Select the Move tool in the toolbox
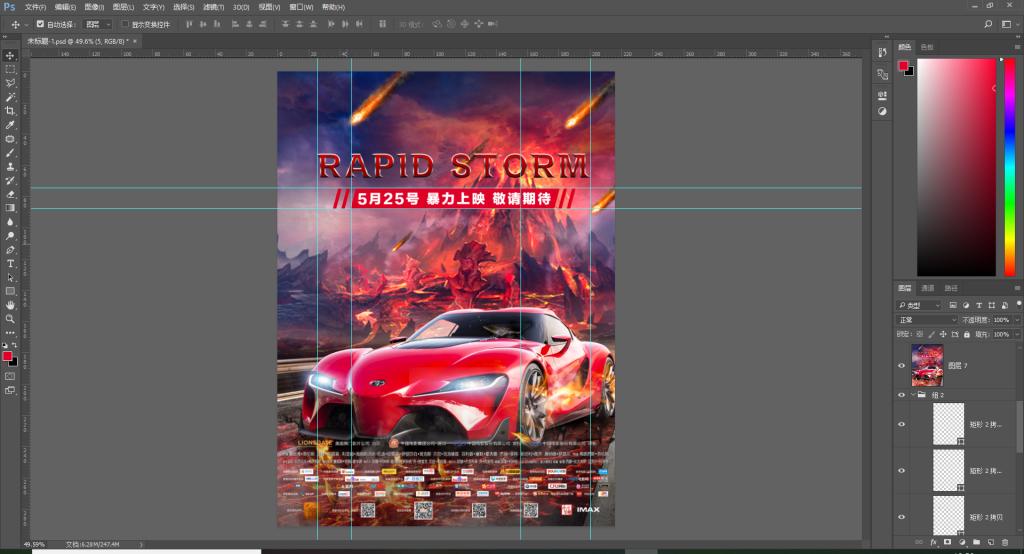The width and height of the screenshot is (1024, 554). (x=10, y=55)
